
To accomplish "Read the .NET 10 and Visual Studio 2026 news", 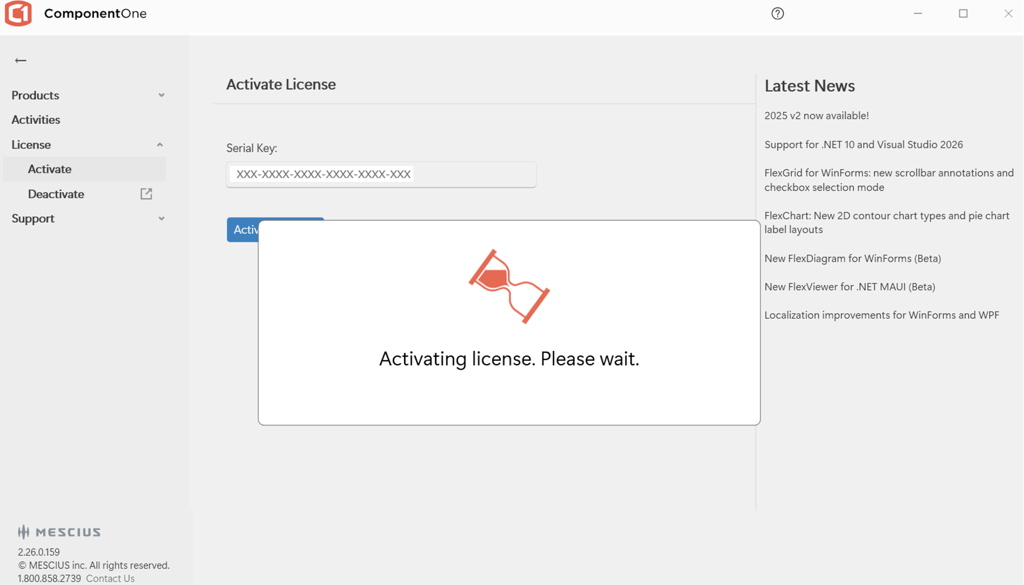I will point(863,145).
